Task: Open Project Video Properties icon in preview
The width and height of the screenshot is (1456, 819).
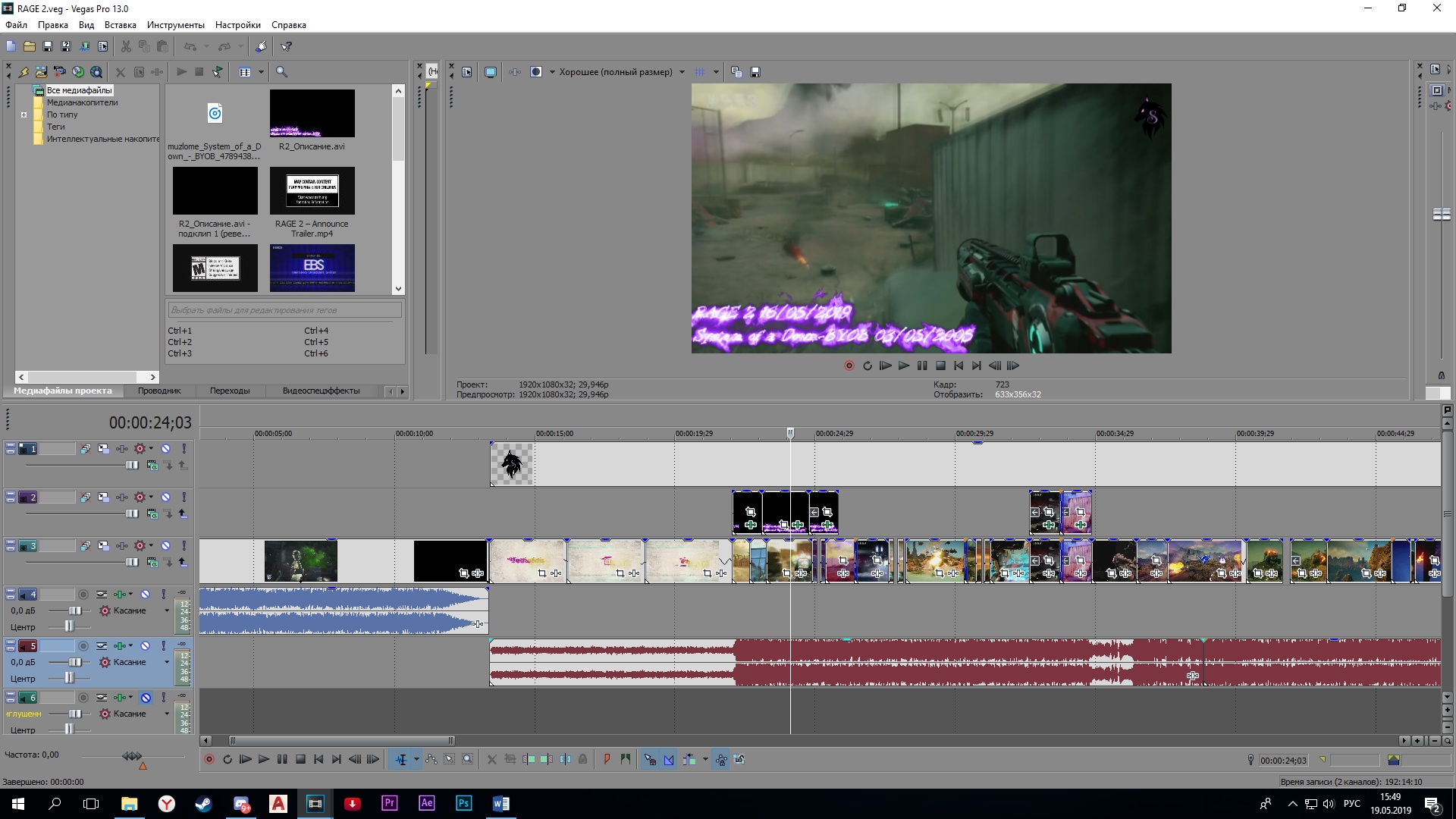Action: 467,72
